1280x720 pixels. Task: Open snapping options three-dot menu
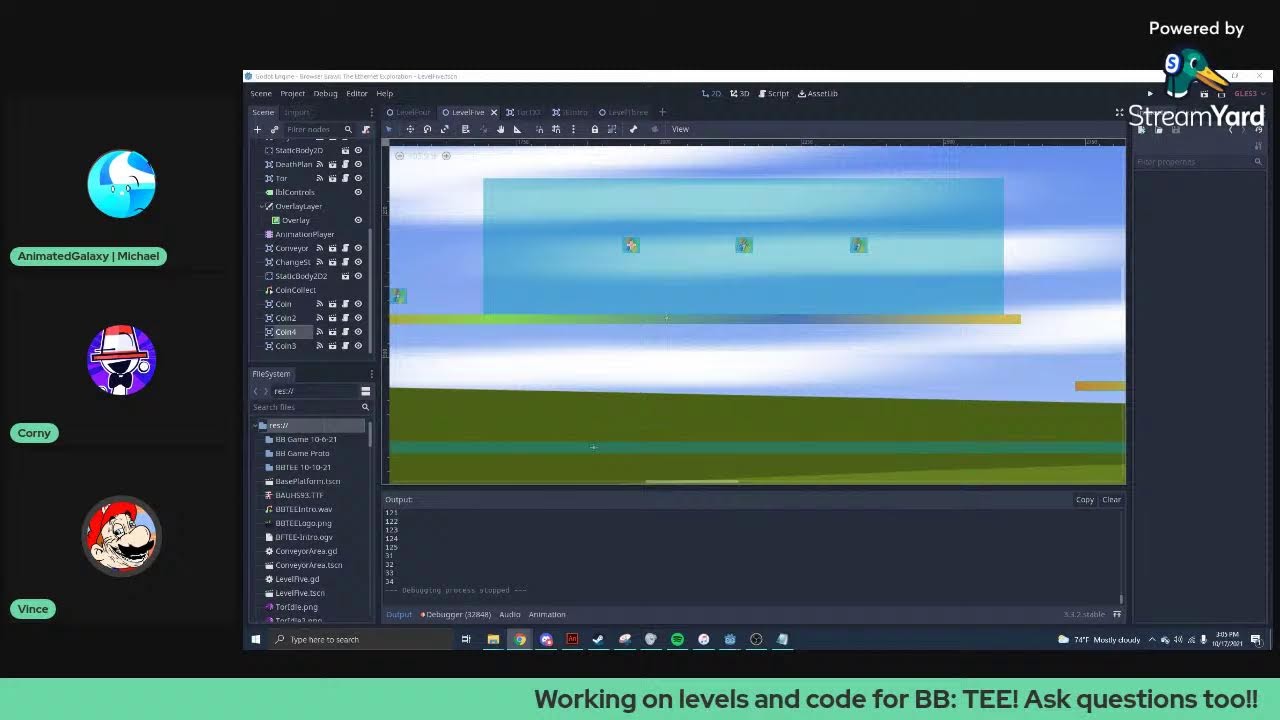[x=573, y=129]
